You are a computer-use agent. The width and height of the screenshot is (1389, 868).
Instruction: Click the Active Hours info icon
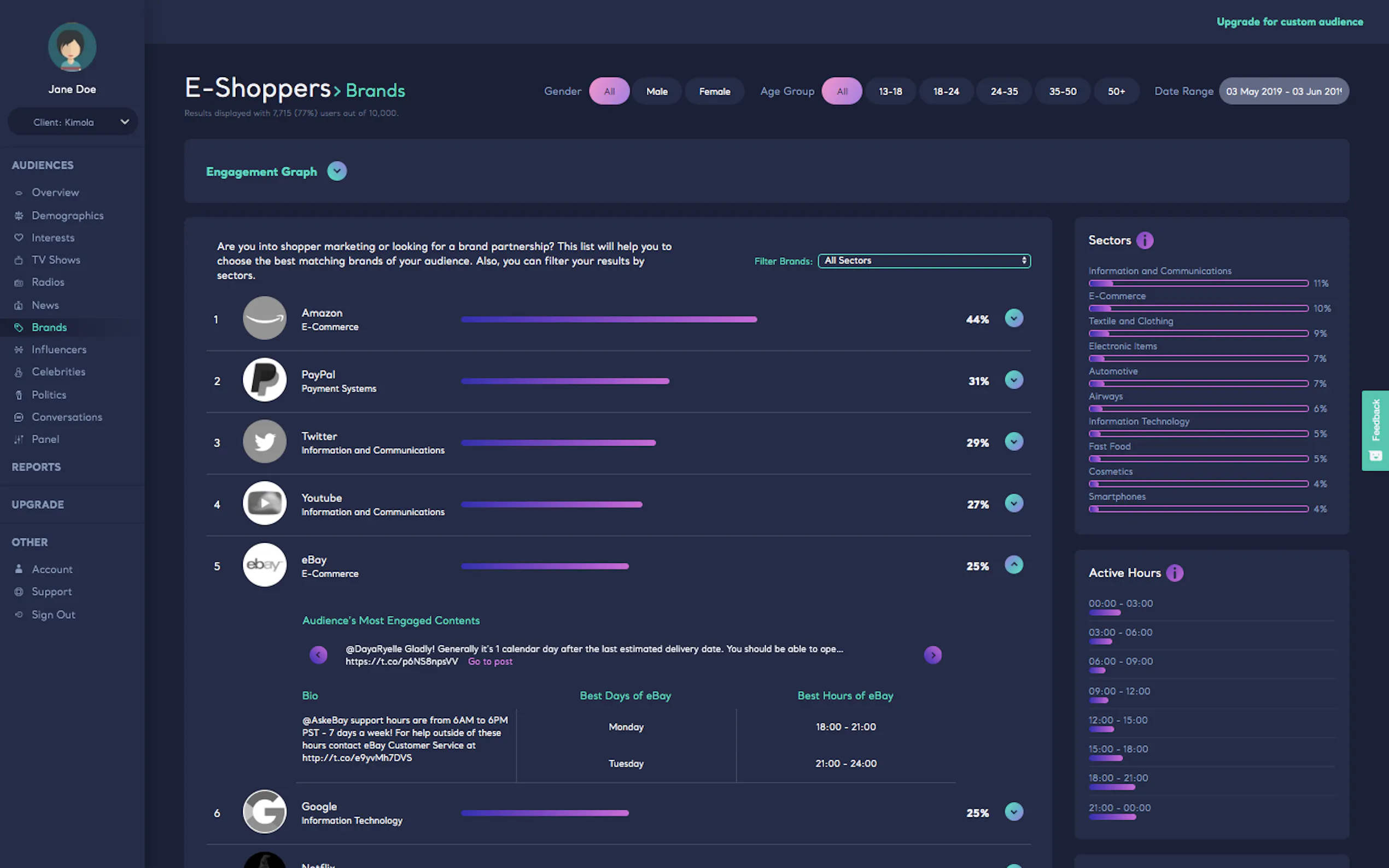point(1174,573)
